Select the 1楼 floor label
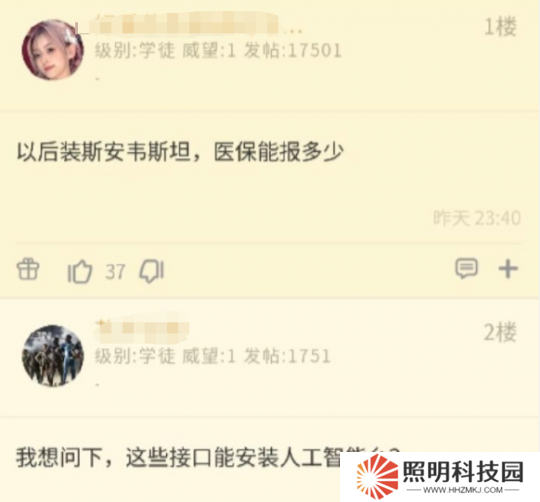 (x=500, y=27)
